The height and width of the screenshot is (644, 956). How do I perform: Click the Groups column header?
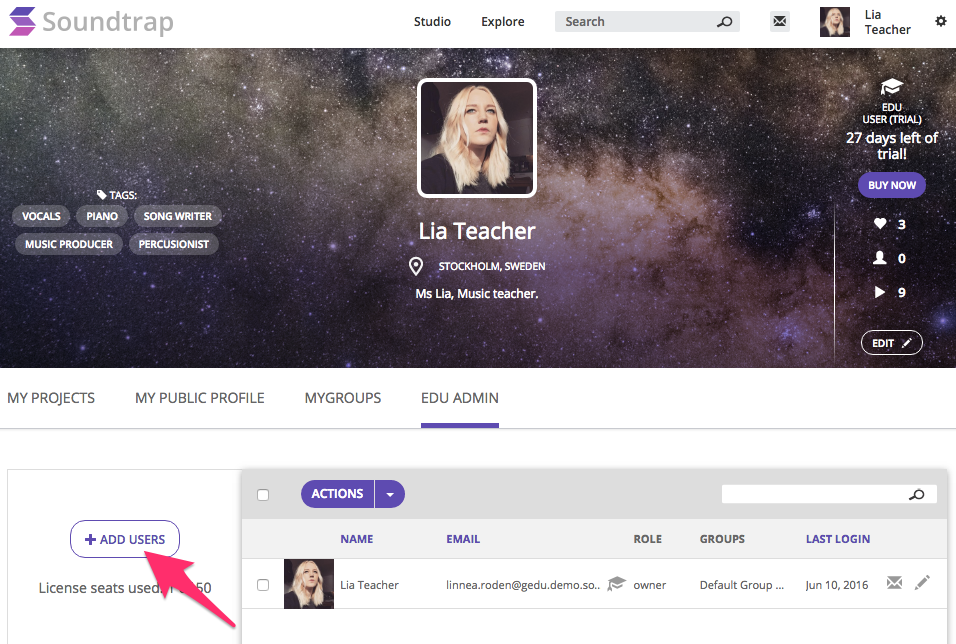722,539
